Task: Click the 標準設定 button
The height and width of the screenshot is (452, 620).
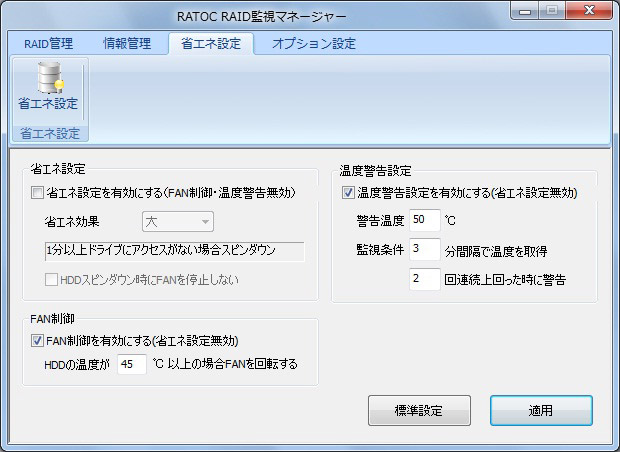Action: (419, 410)
